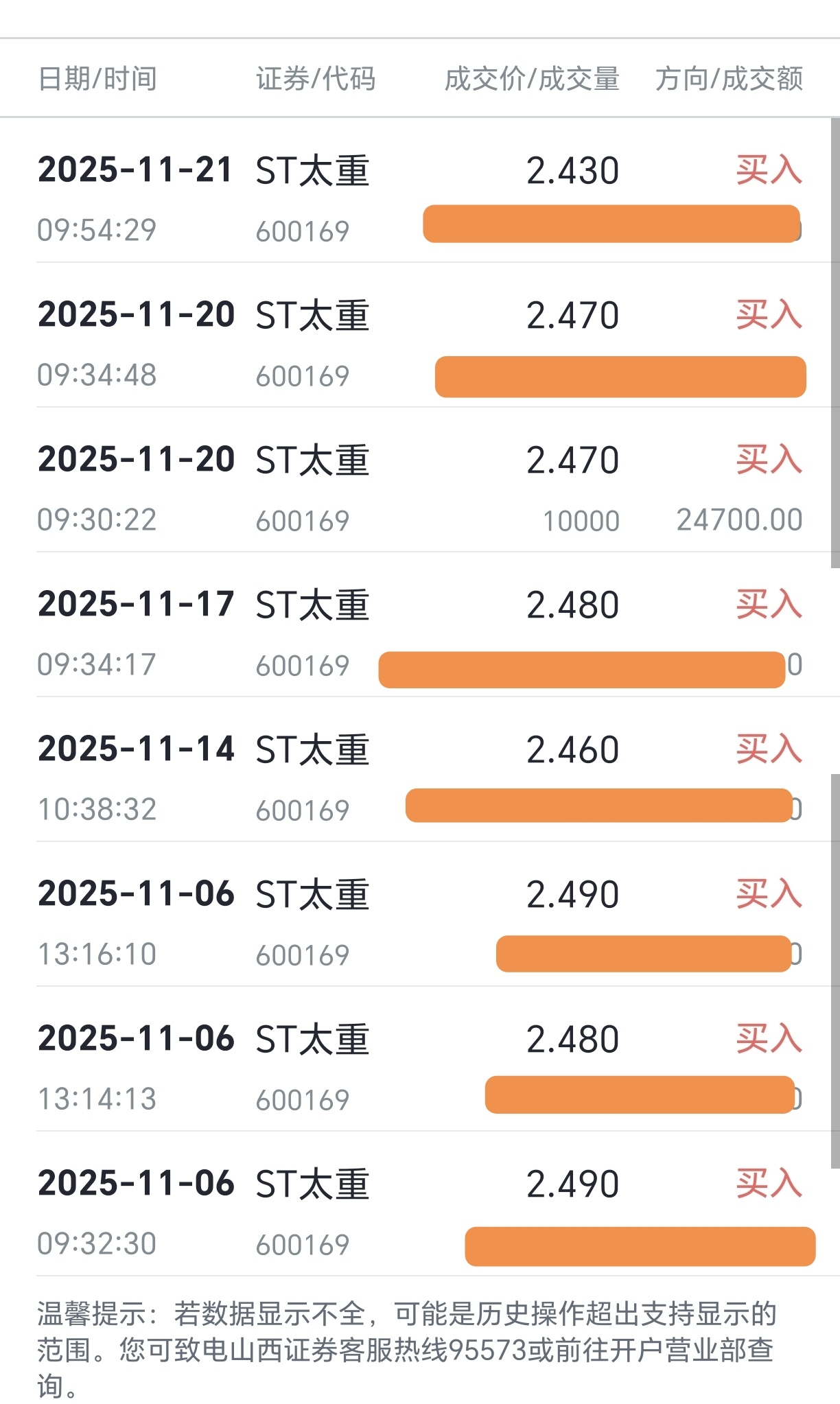Click the 证券/代码 column header

316,79
